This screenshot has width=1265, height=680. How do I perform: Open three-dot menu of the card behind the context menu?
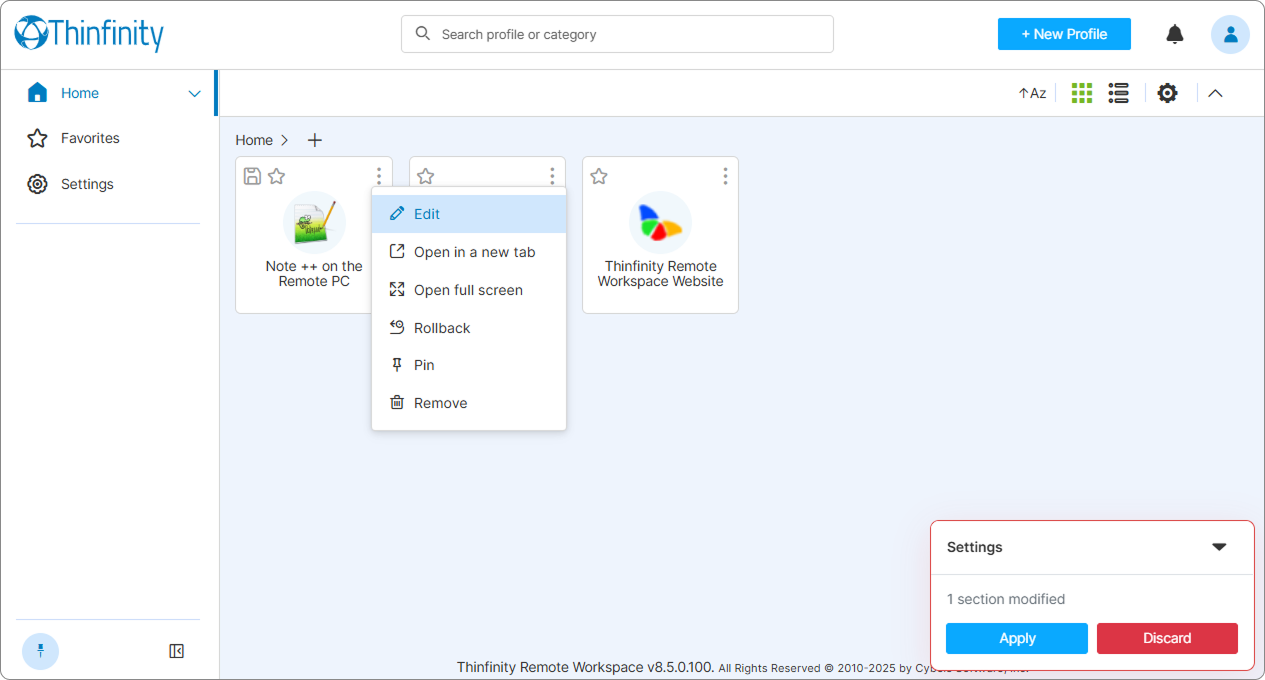pyautogui.click(x=552, y=176)
